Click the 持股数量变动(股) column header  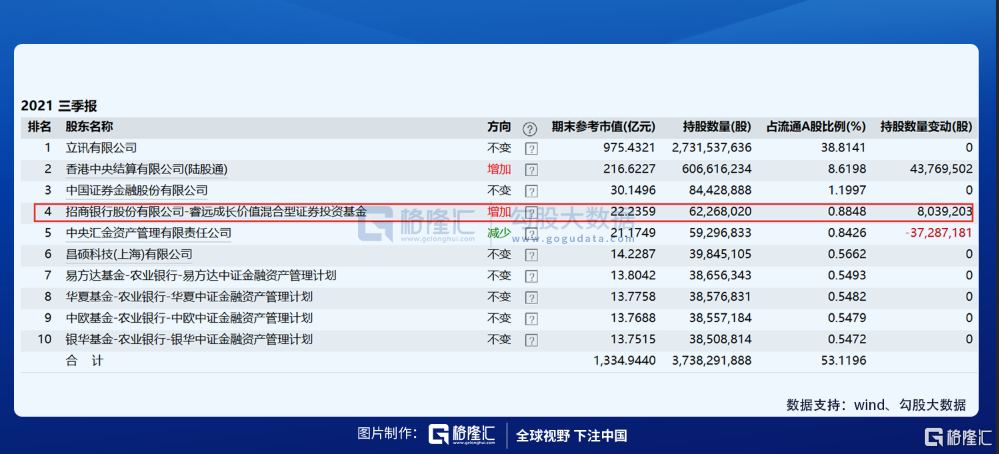(x=926, y=127)
